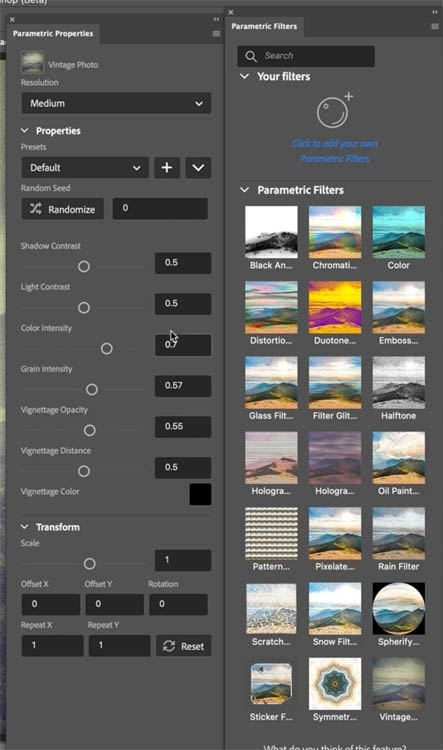Select the Distortion filter thumbnail
Image resolution: width=443 pixels, height=750 pixels.
[271, 307]
